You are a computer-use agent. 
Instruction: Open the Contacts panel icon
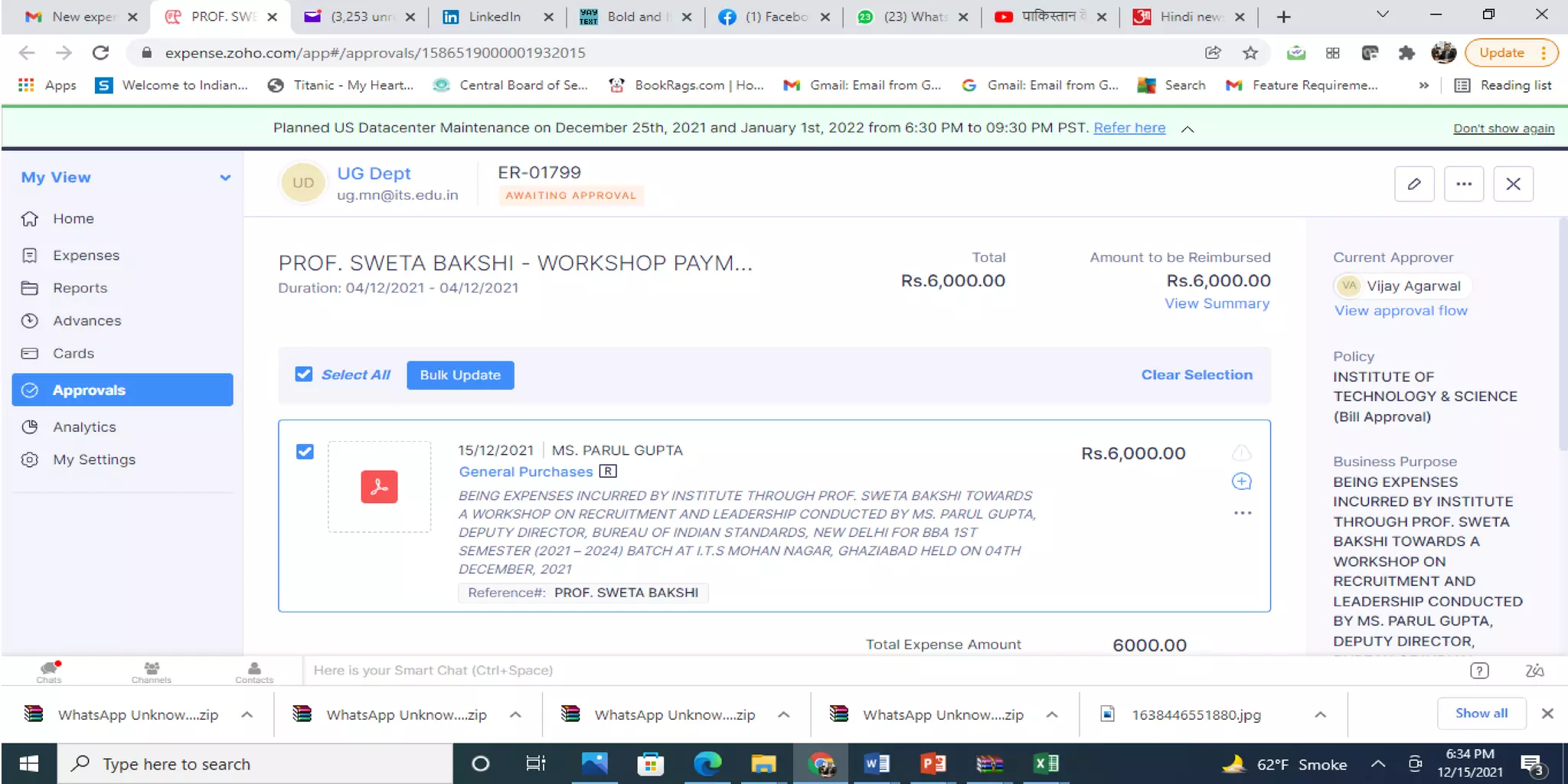[254, 671]
